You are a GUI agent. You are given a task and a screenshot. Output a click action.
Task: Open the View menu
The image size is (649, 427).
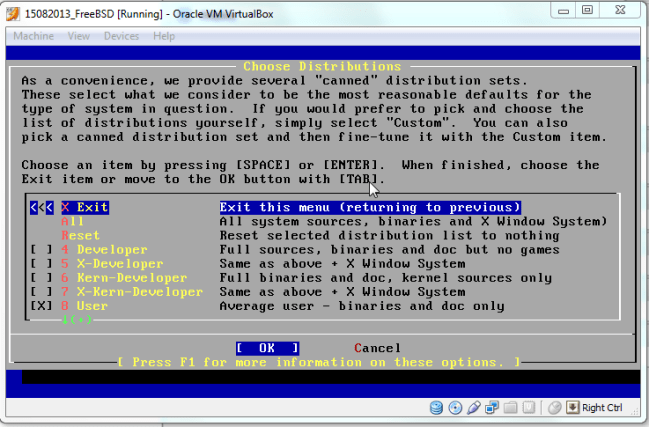click(x=78, y=36)
